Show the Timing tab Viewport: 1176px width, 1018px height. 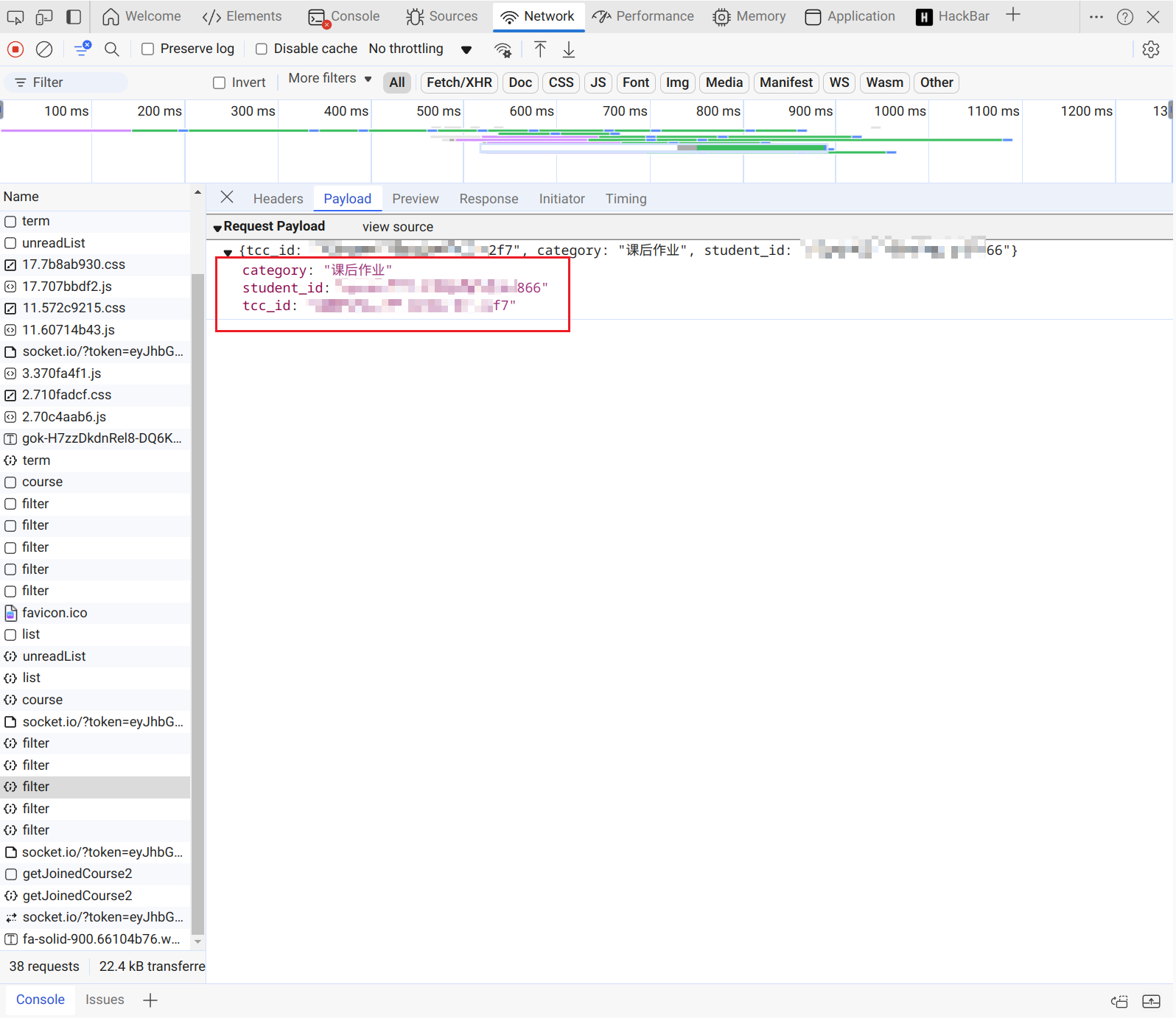626,199
